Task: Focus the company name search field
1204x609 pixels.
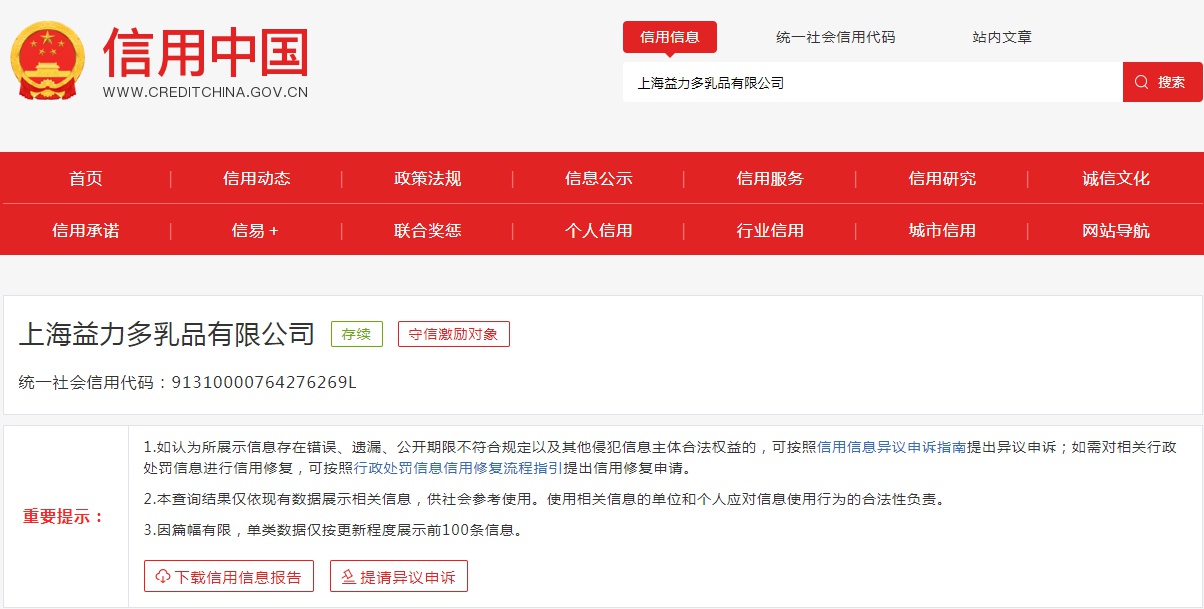Action: point(873,82)
